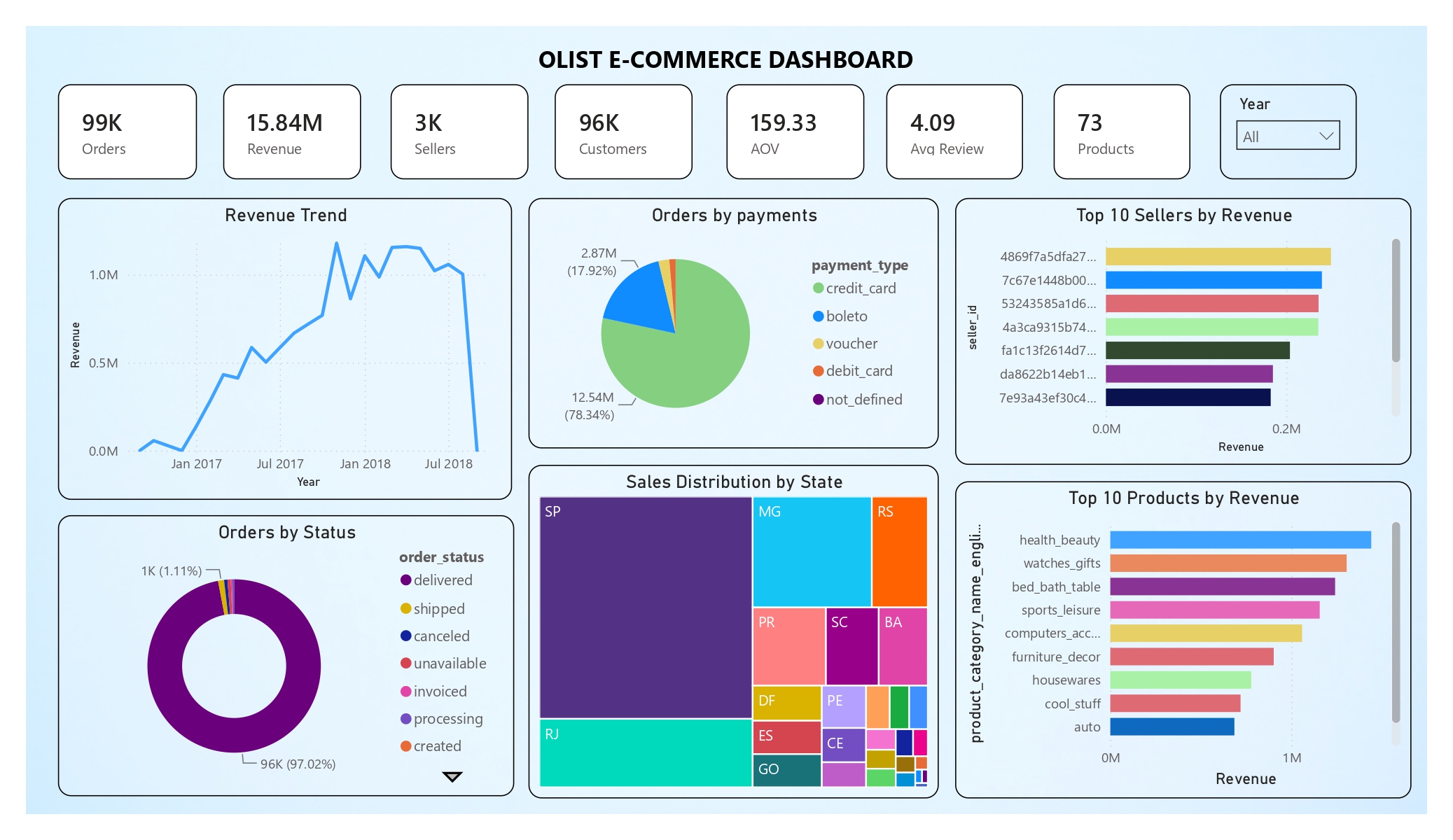The image size is (1453, 840).
Task: Select the RS tile in treemap
Action: (x=900, y=552)
